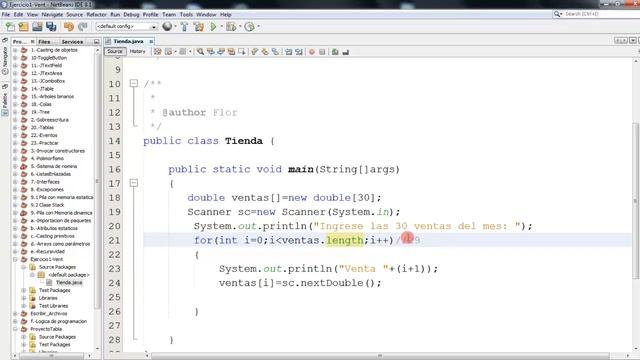Select the 9.2 Clase Stack project
Image resolution: width=640 pixels, height=360 pixels.
click(47, 205)
